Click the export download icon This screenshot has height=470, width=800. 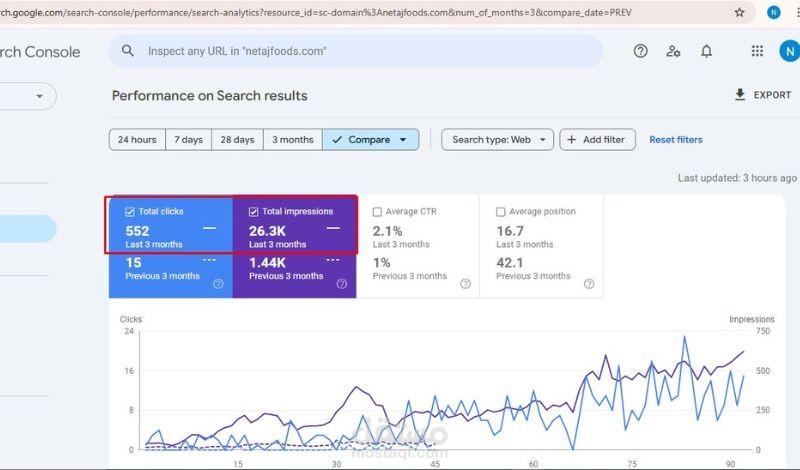pos(740,95)
